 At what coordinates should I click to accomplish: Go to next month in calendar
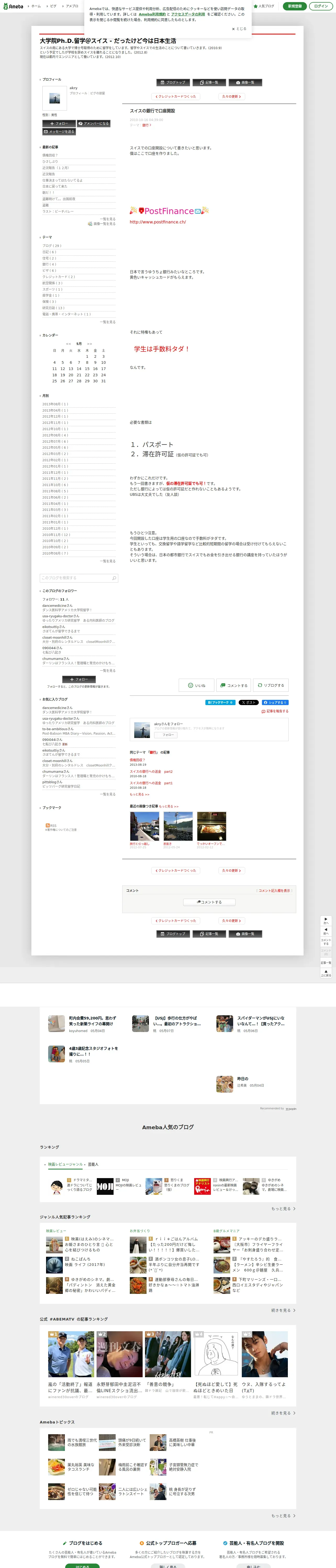pos(90,344)
